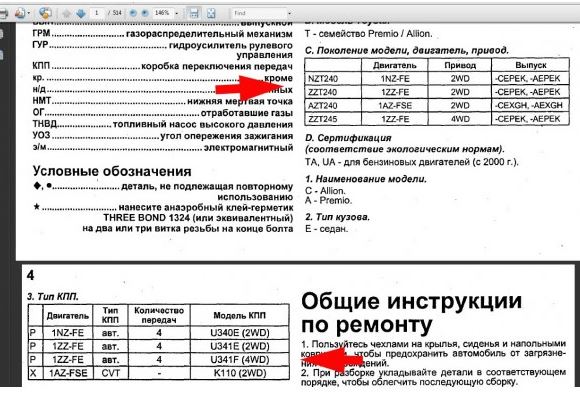Click the '1AZ-FSE' cell in AZT240 row
The width and height of the screenshot is (580, 395).
pyautogui.click(x=395, y=106)
